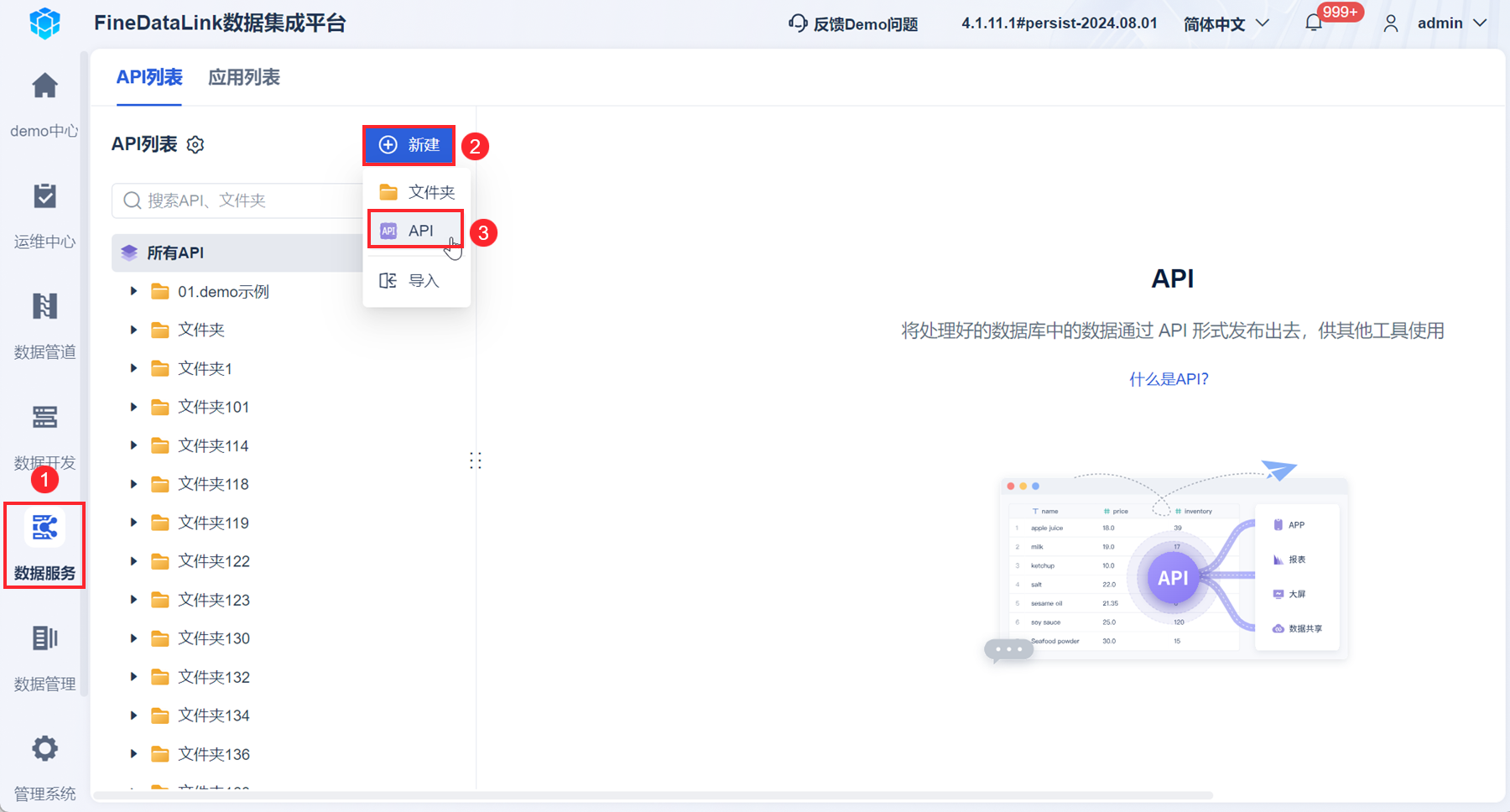Choose 文件夹 from the 新建 menu
This screenshot has height=812, width=1510.
(x=417, y=192)
